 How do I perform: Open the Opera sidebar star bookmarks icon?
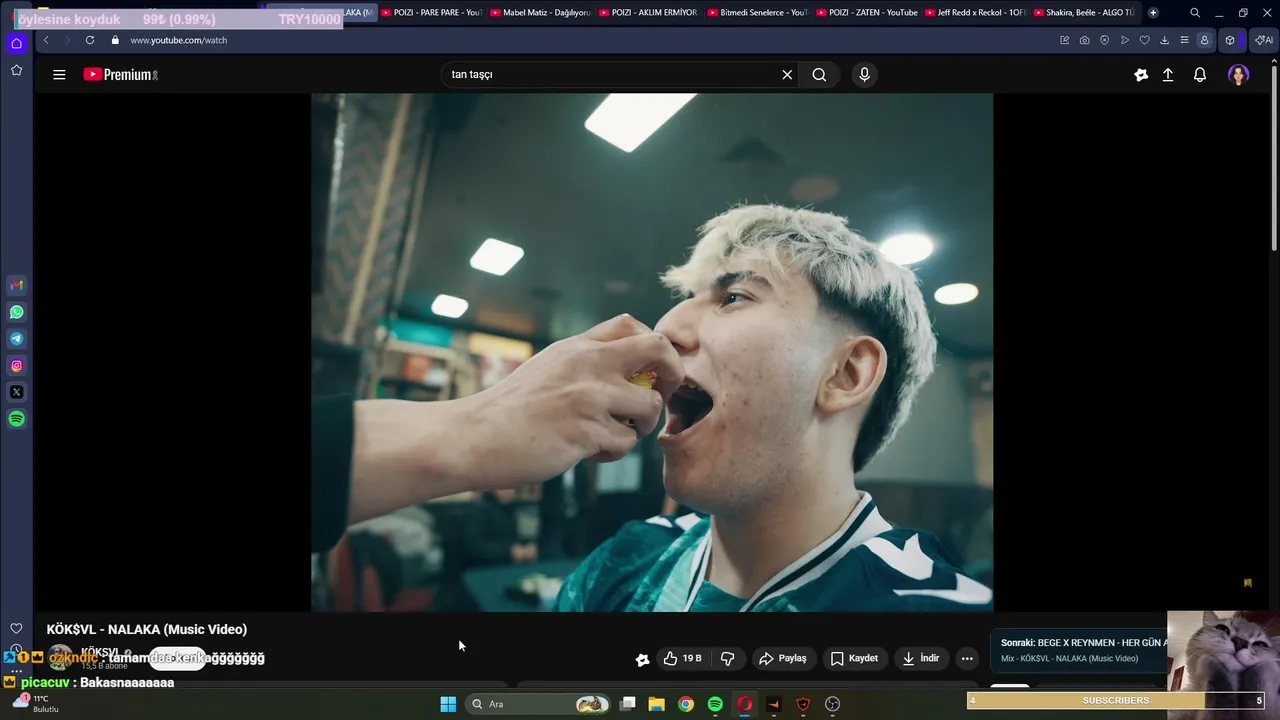click(16, 70)
